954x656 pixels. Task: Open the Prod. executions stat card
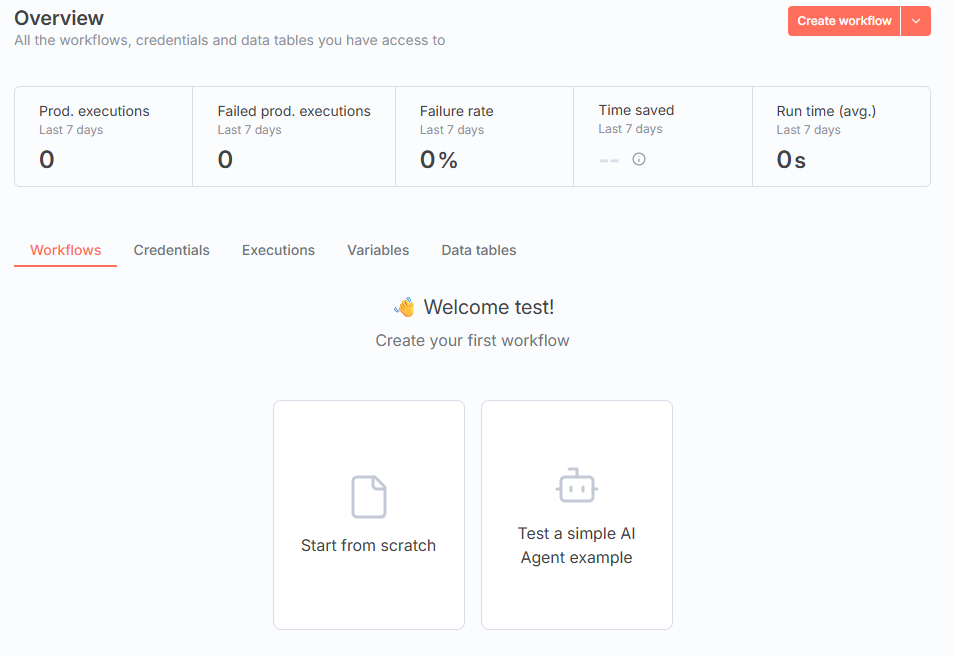pyautogui.click(x=103, y=136)
